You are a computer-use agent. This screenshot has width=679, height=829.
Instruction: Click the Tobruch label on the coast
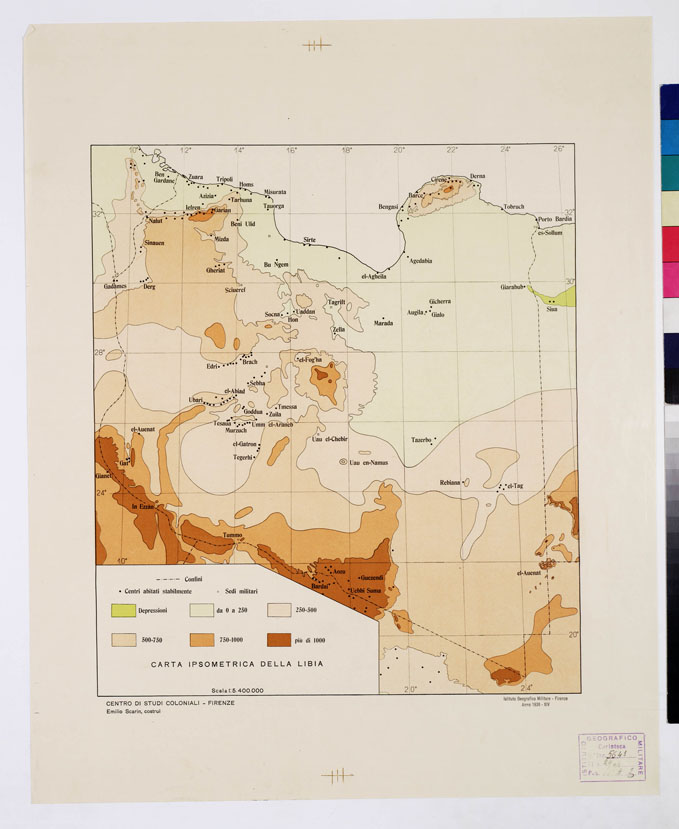(x=514, y=207)
